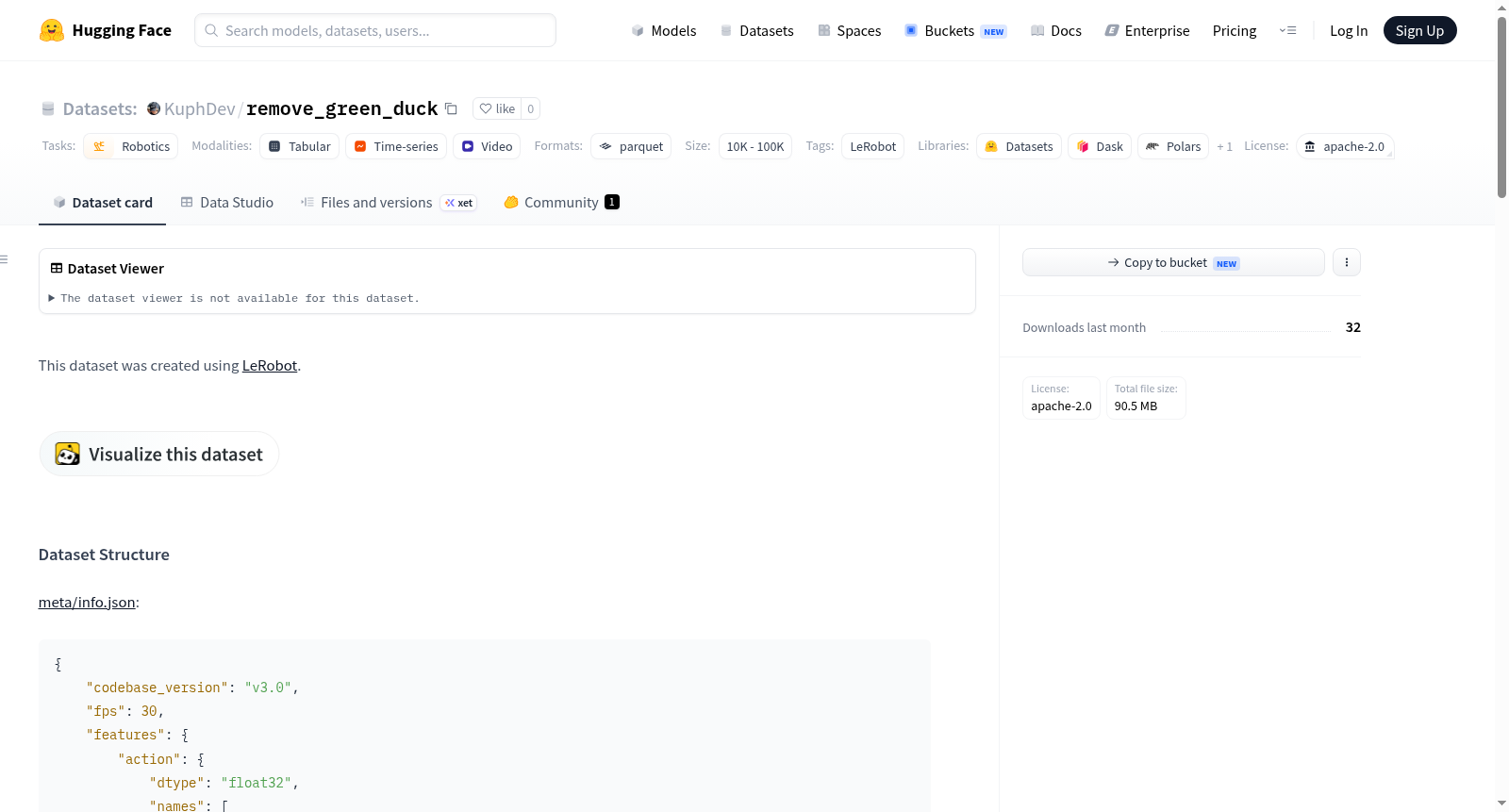Viewport: 1509px width, 812px height.
Task: Click the Community discussion count badge
Action: pos(612,202)
